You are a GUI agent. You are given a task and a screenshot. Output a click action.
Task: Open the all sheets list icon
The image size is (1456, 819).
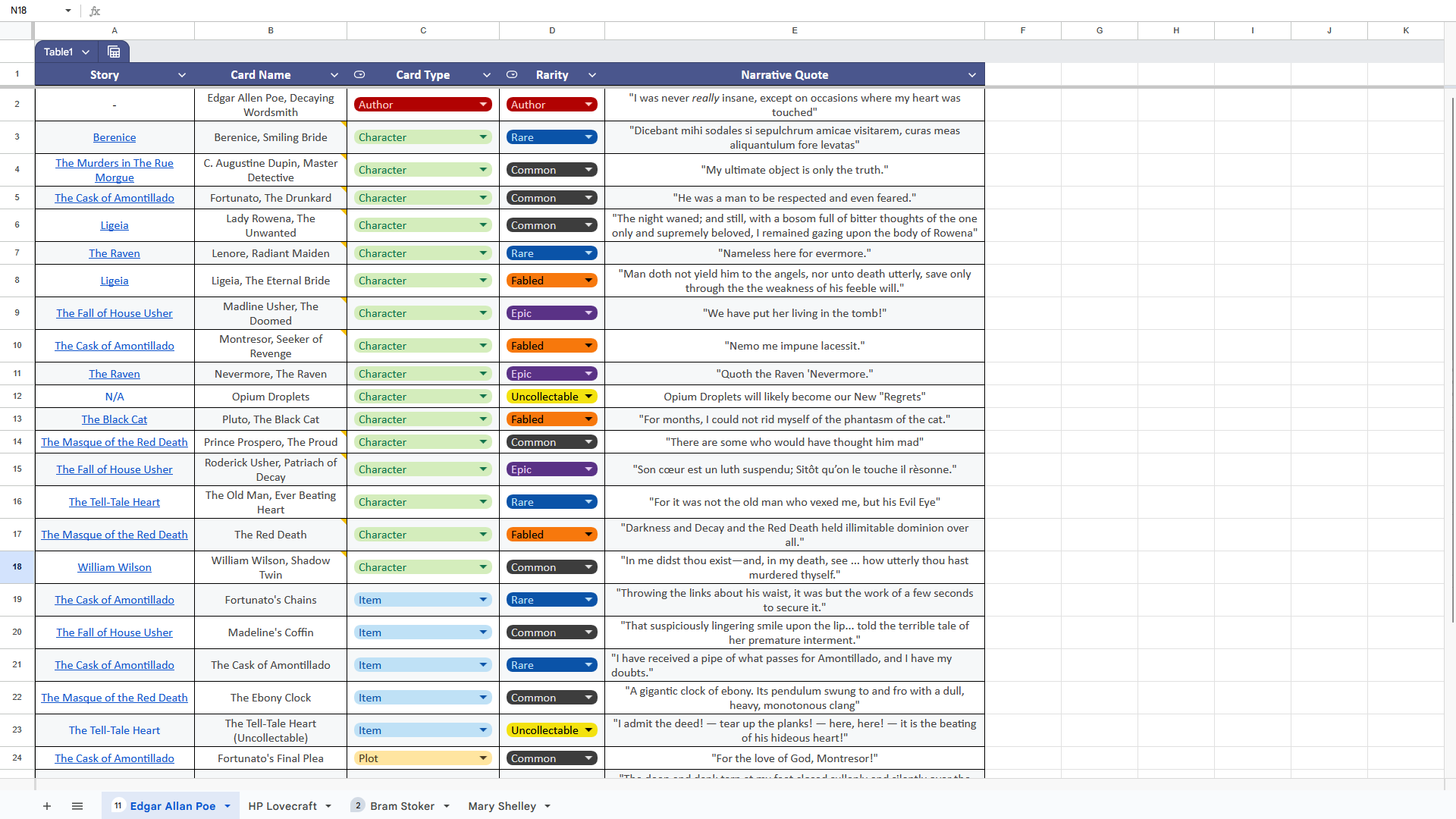pos(77,806)
